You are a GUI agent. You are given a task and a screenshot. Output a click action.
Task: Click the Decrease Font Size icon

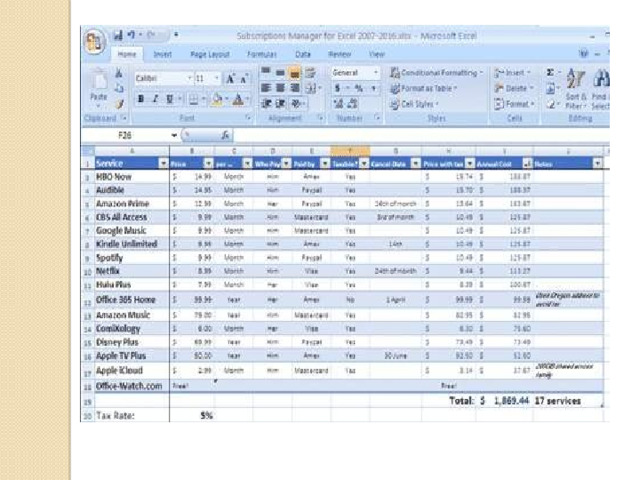click(244, 79)
